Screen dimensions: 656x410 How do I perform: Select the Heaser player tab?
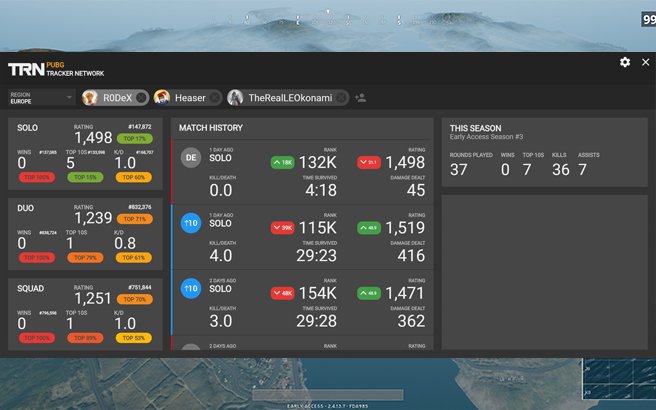[187, 98]
